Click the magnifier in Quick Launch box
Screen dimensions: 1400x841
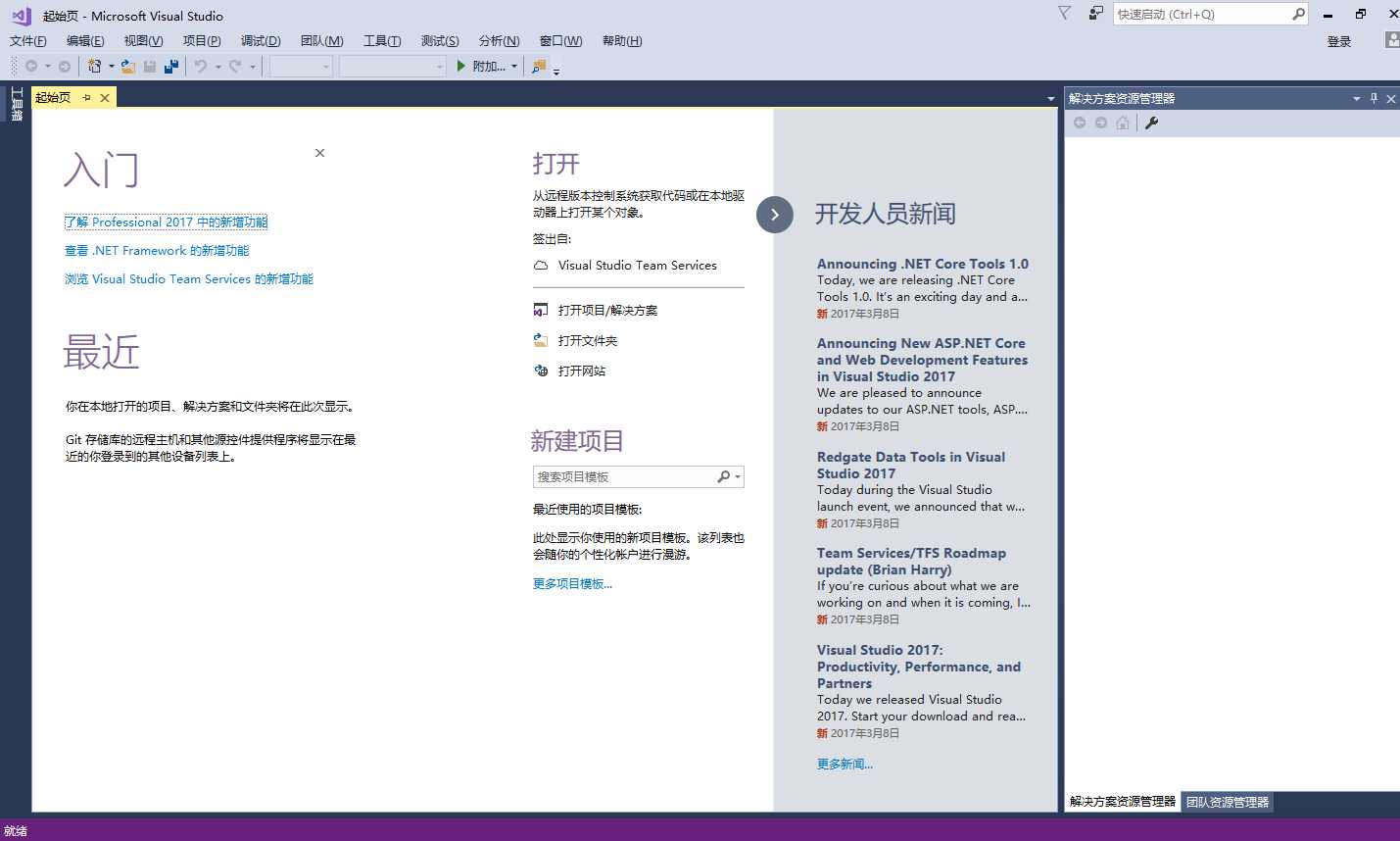1298,14
